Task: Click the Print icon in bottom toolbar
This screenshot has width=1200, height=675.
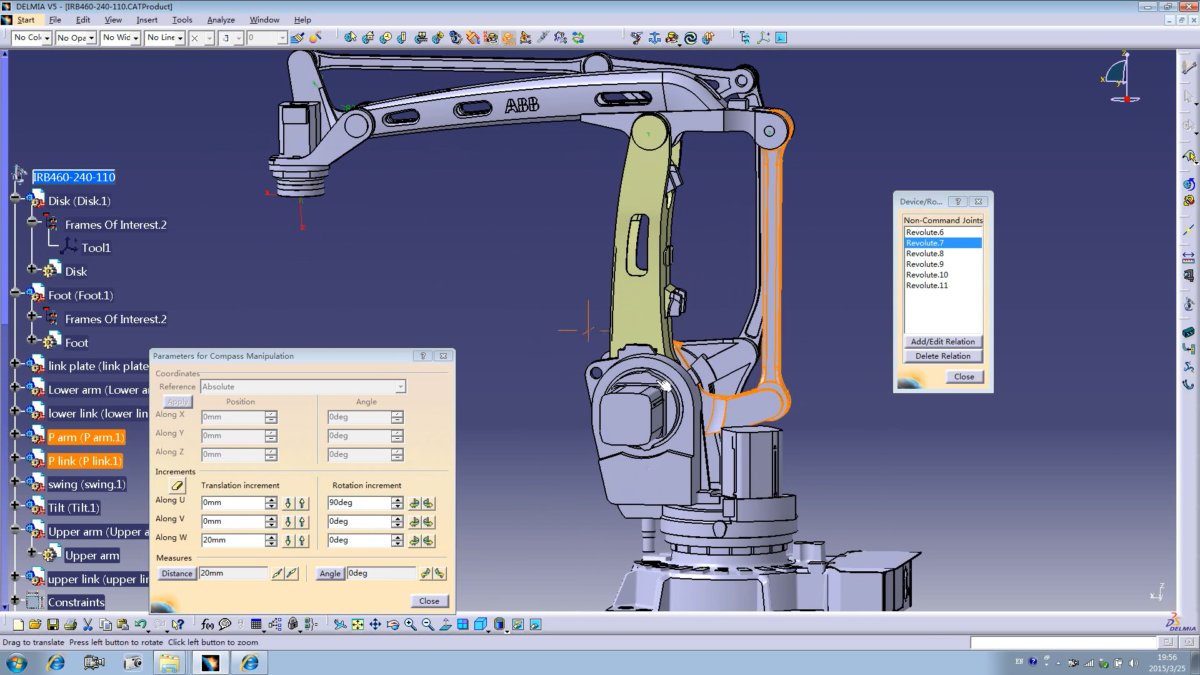Action: click(x=70, y=624)
